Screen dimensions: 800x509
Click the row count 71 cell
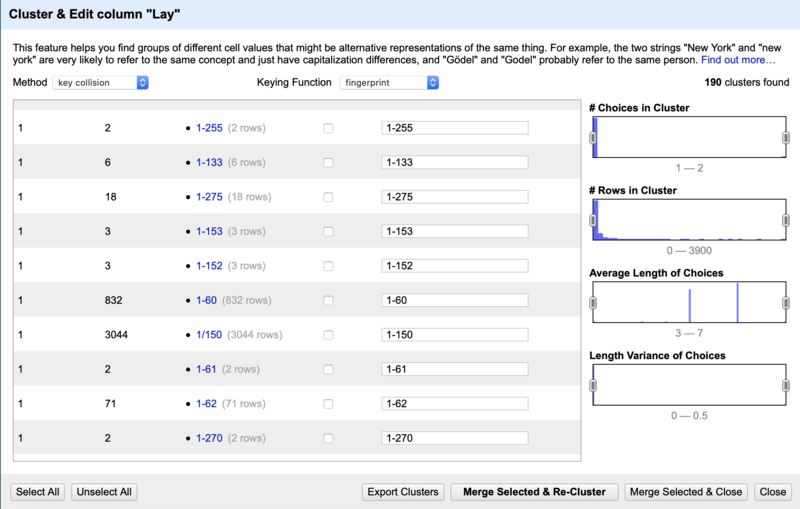[x=110, y=403]
